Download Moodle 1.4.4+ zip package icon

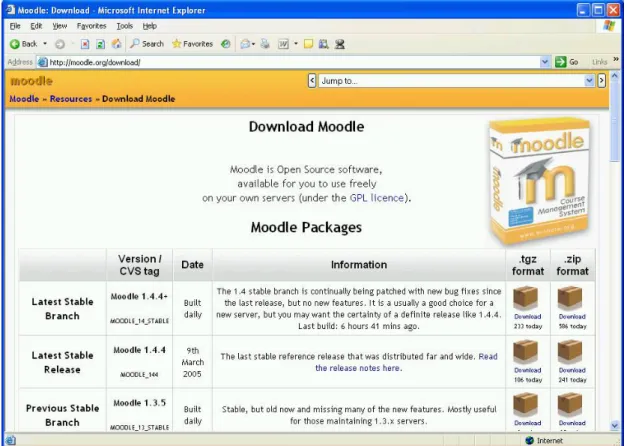click(x=570, y=298)
